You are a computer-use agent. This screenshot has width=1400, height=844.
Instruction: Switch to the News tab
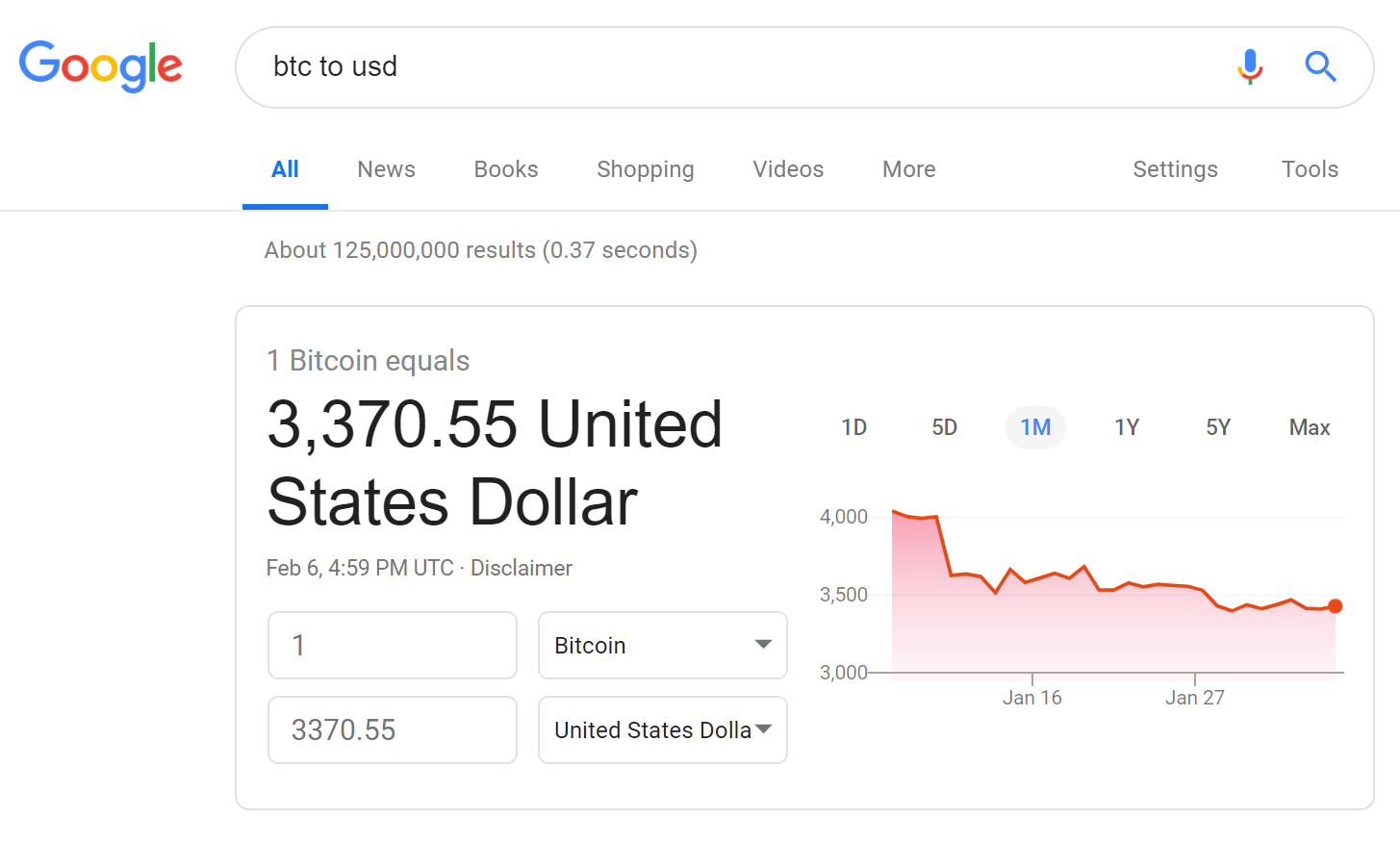pos(385,169)
